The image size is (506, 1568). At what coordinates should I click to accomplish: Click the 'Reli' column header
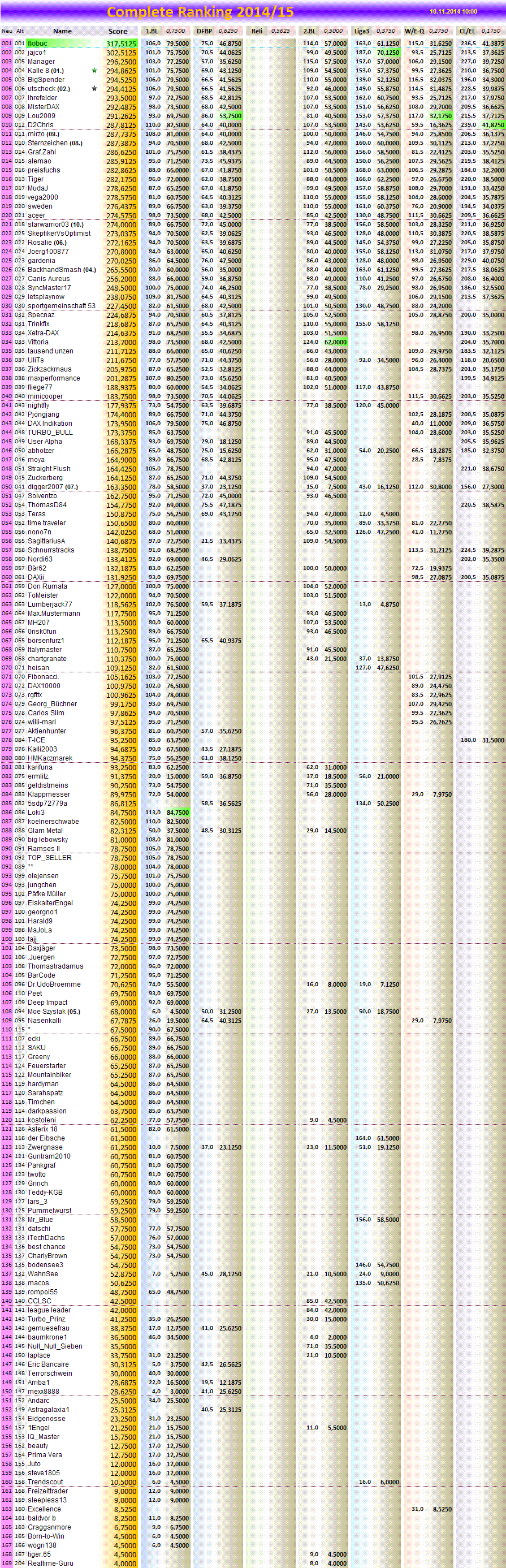tap(257, 31)
